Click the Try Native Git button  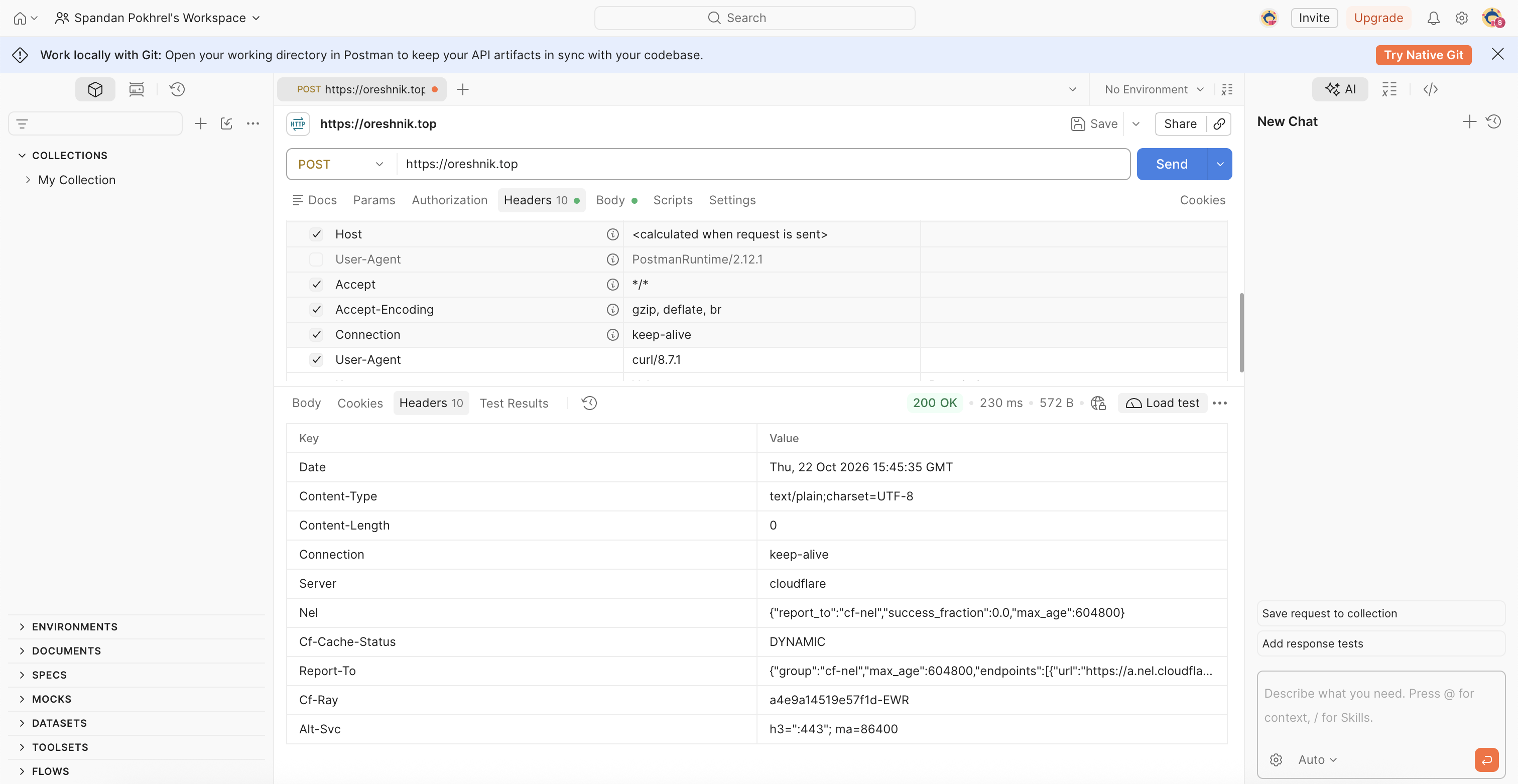tap(1423, 55)
